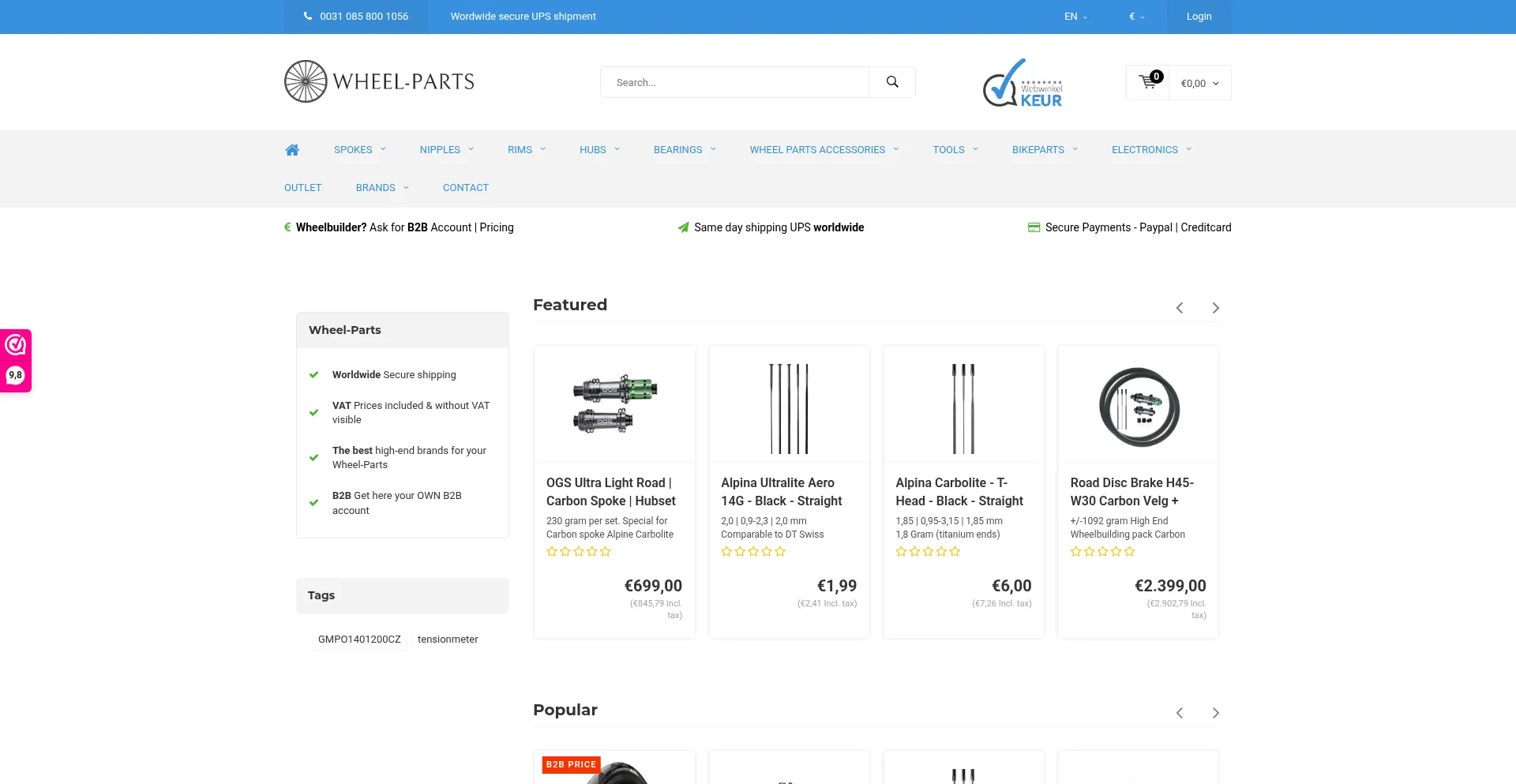Click the €2.399,00 price
Image resolution: width=1516 pixels, height=784 pixels.
pyautogui.click(x=1170, y=586)
